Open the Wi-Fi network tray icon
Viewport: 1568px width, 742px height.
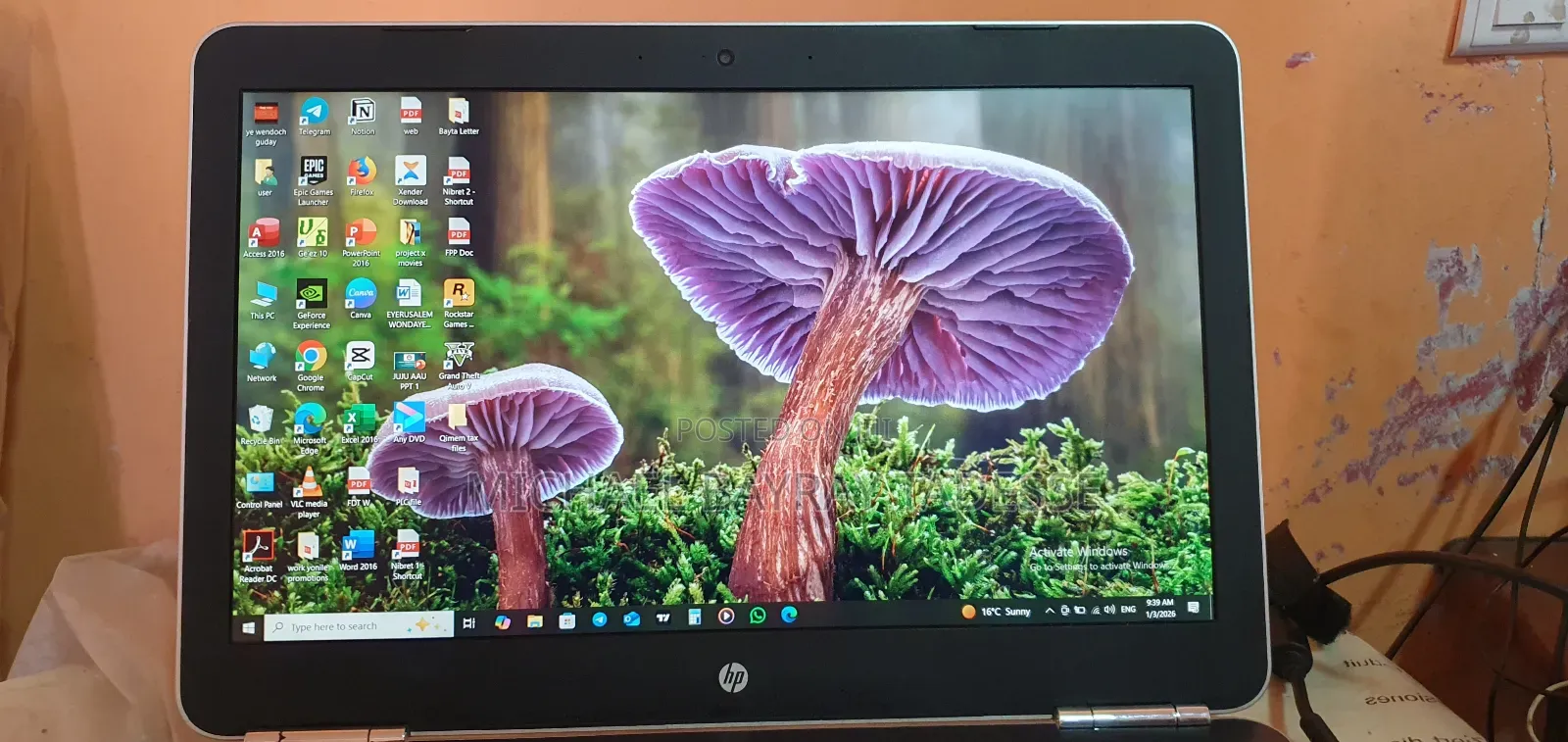(1096, 610)
